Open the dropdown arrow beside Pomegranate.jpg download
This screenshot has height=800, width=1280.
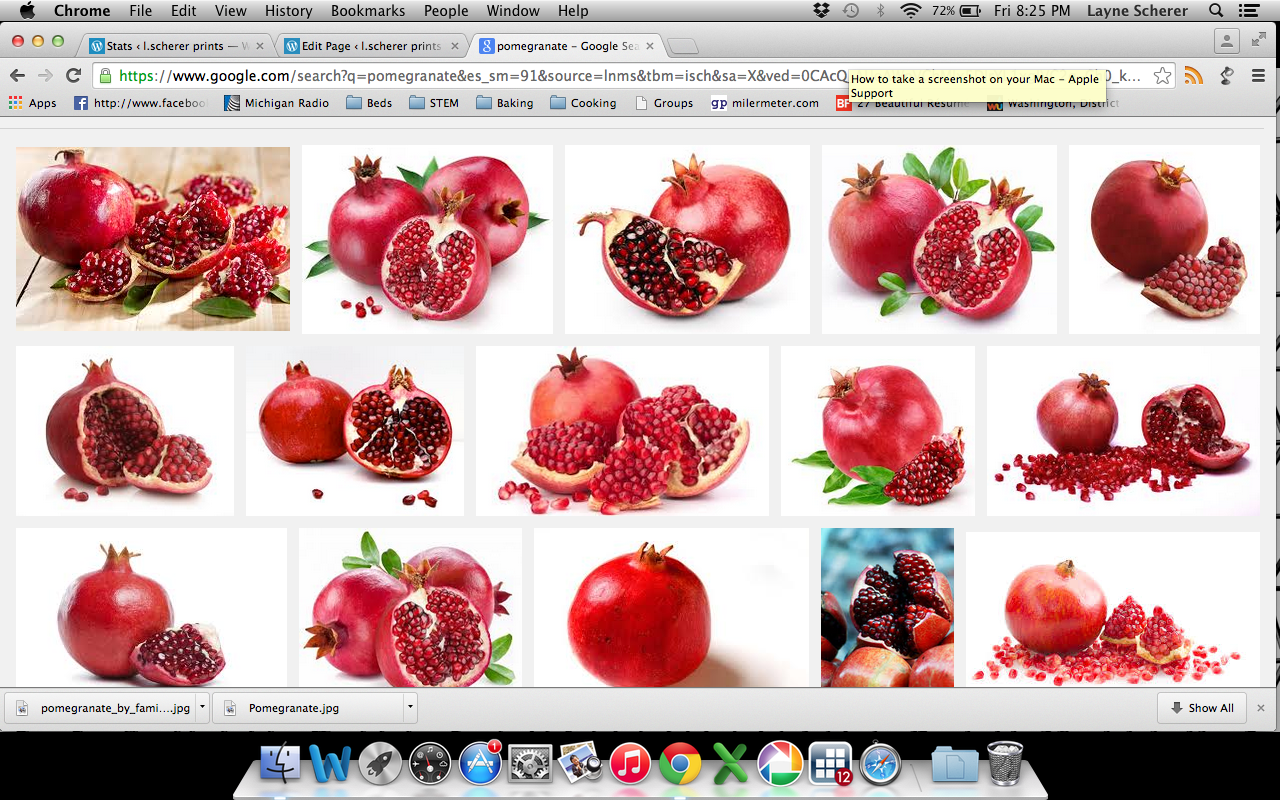(x=410, y=707)
